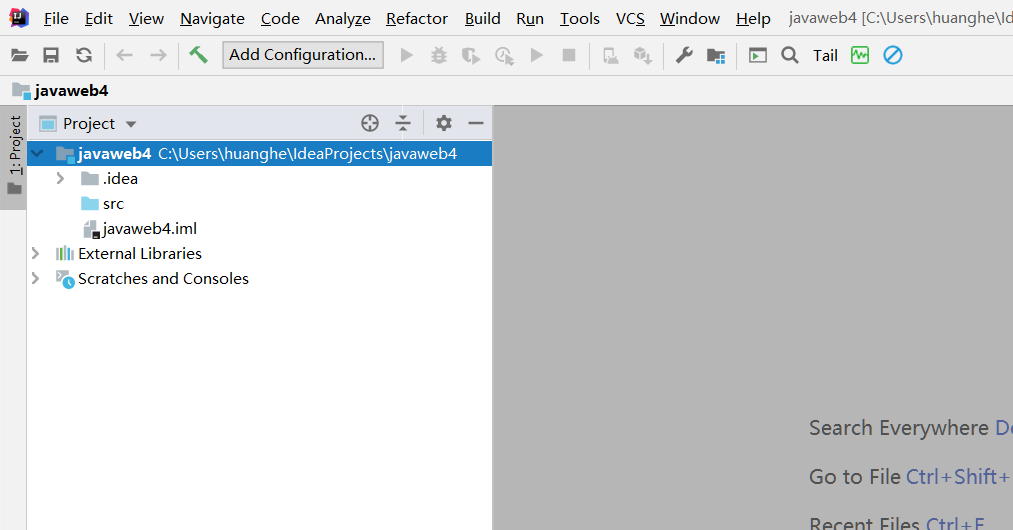Open the Analyze menu
This screenshot has height=530, width=1013.
342,19
